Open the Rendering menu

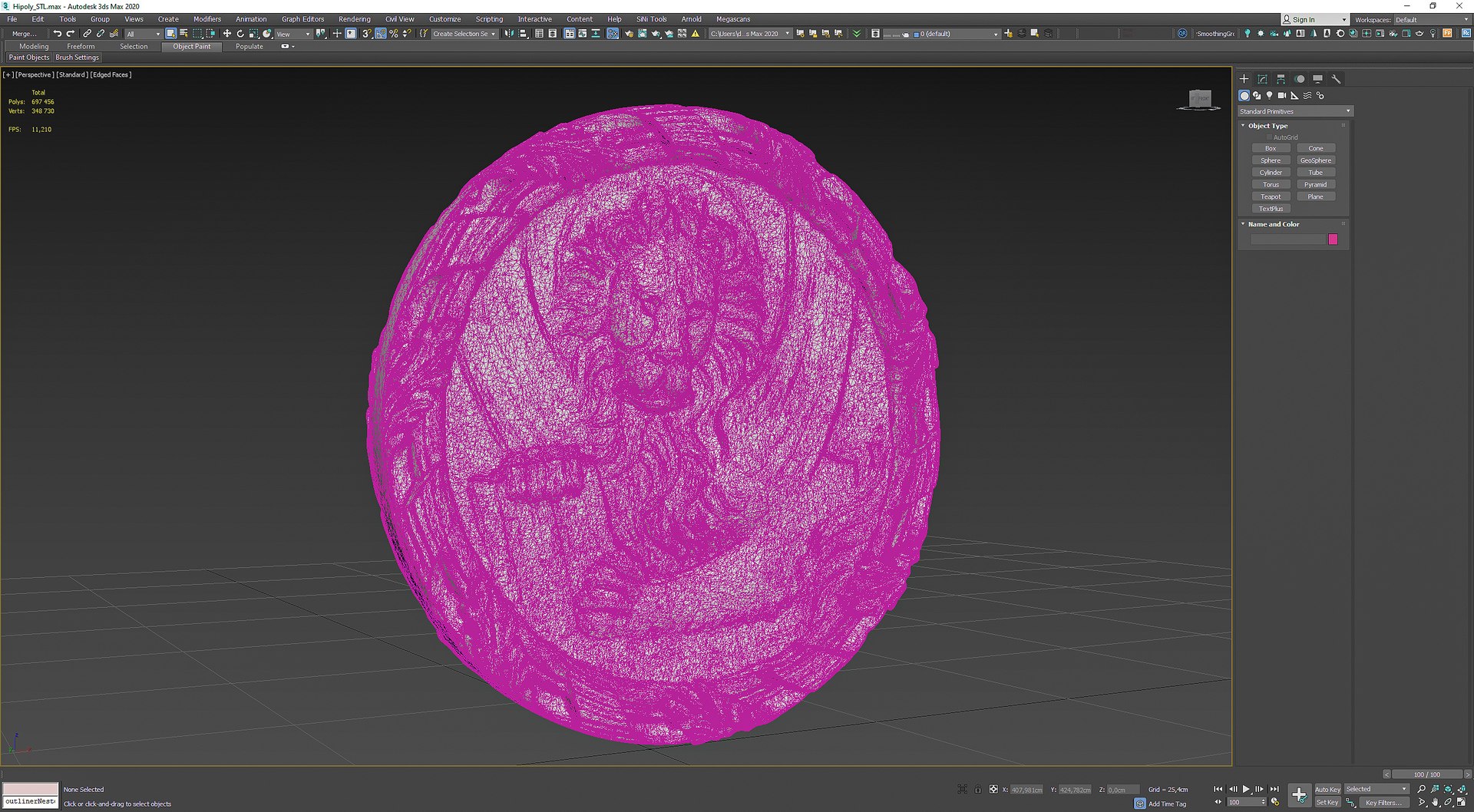point(354,19)
